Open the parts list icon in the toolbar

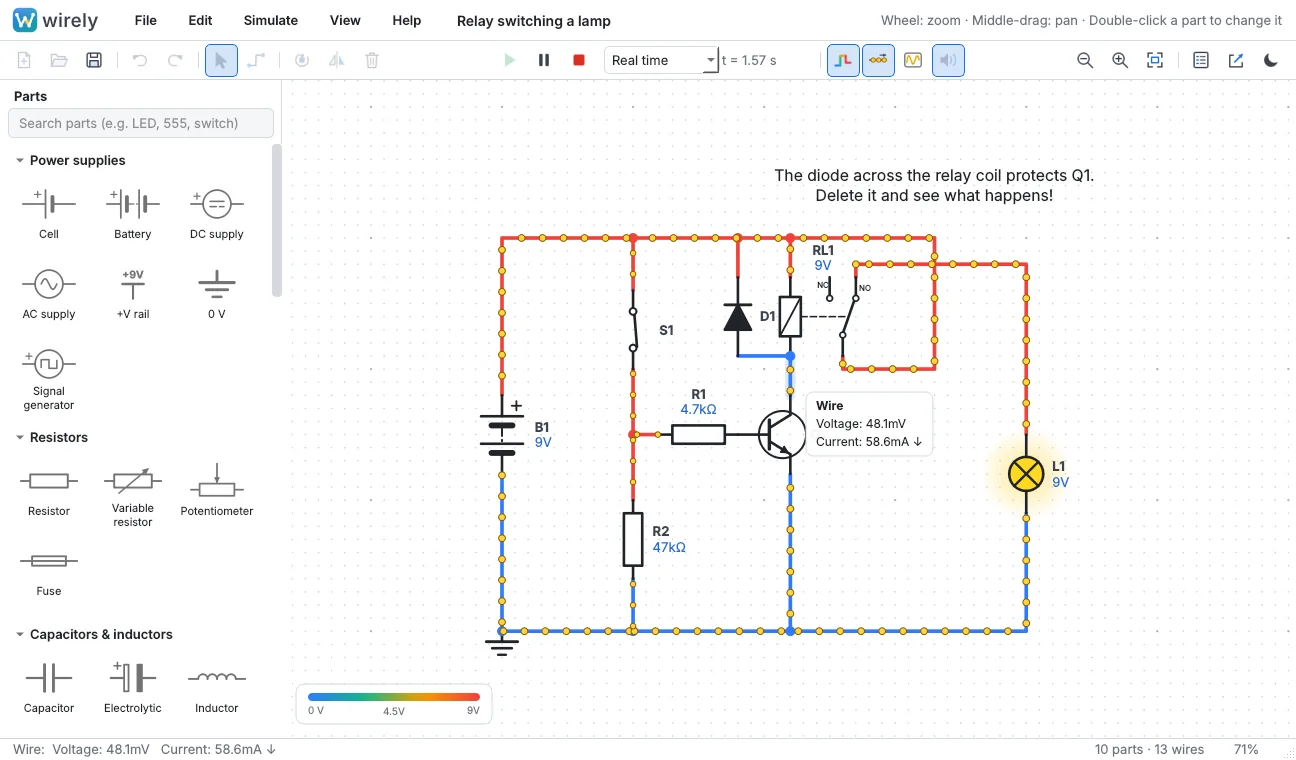pyautogui.click(x=1201, y=60)
